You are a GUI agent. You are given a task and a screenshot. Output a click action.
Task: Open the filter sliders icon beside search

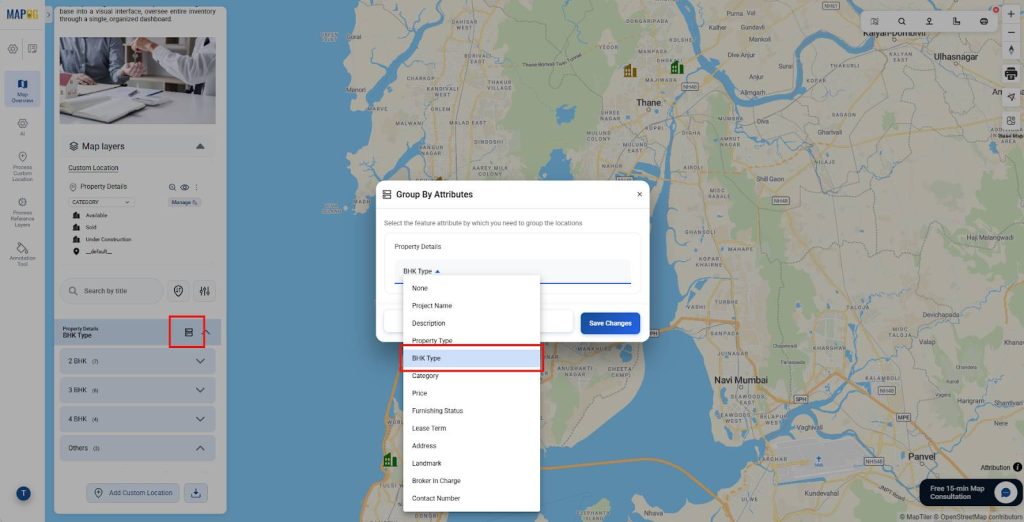(204, 291)
